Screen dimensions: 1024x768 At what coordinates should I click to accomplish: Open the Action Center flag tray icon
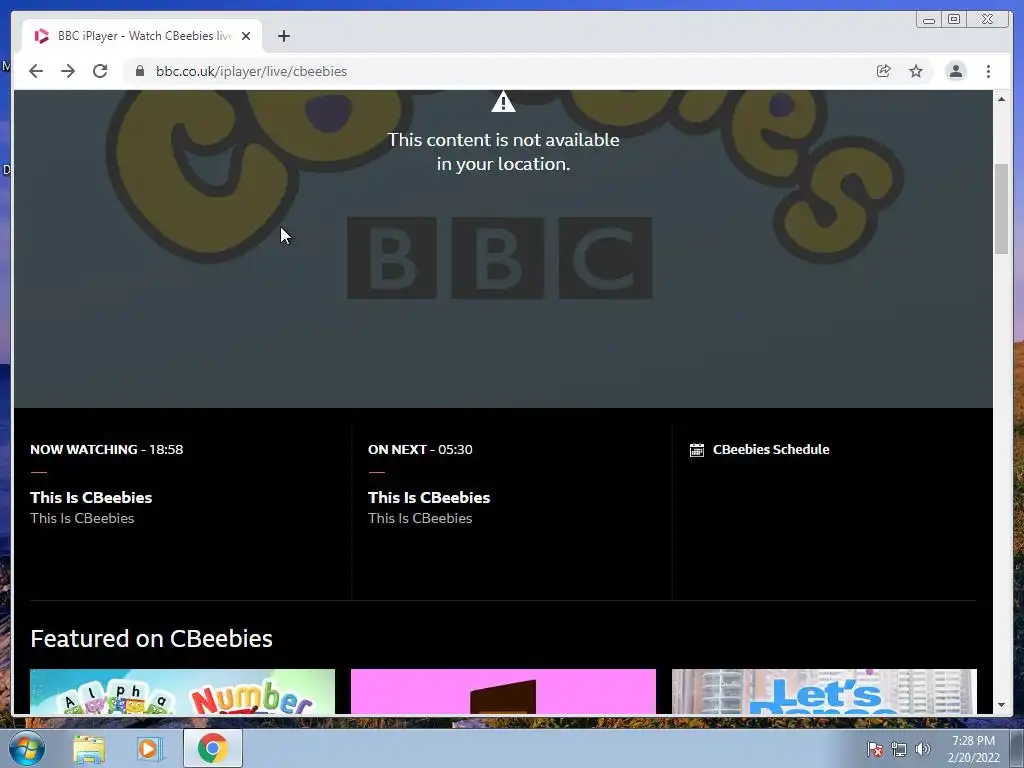click(874, 749)
